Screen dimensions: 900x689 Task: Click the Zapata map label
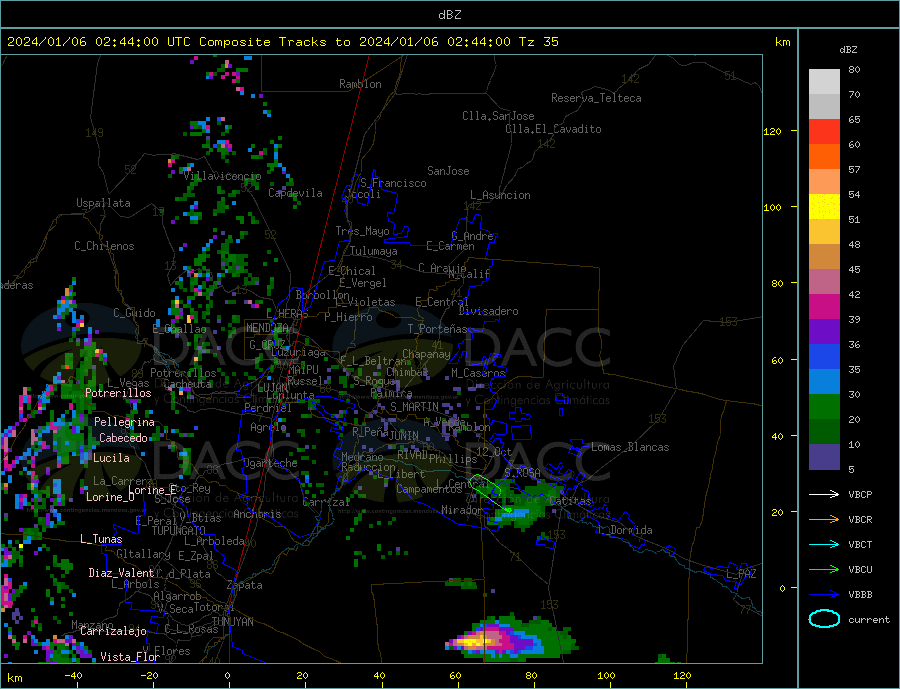pos(245,585)
